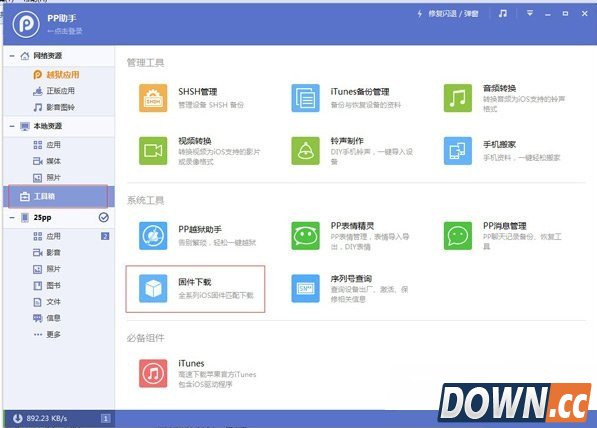
Task: Minimize the PP助手 window
Action: 548,14
